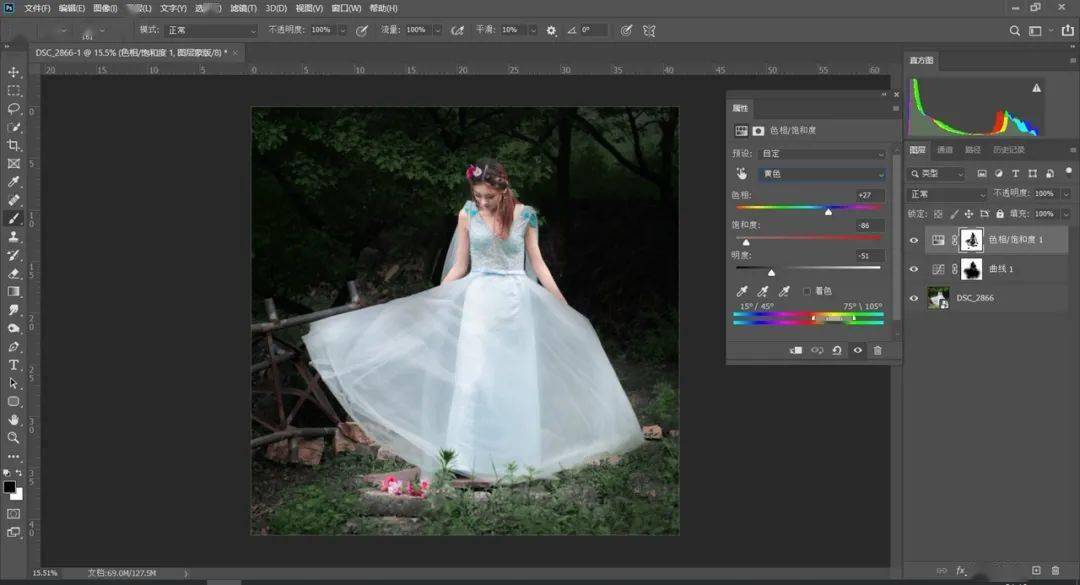
Task: Toggle visibility of the 曲线 1 layer
Action: point(913,269)
